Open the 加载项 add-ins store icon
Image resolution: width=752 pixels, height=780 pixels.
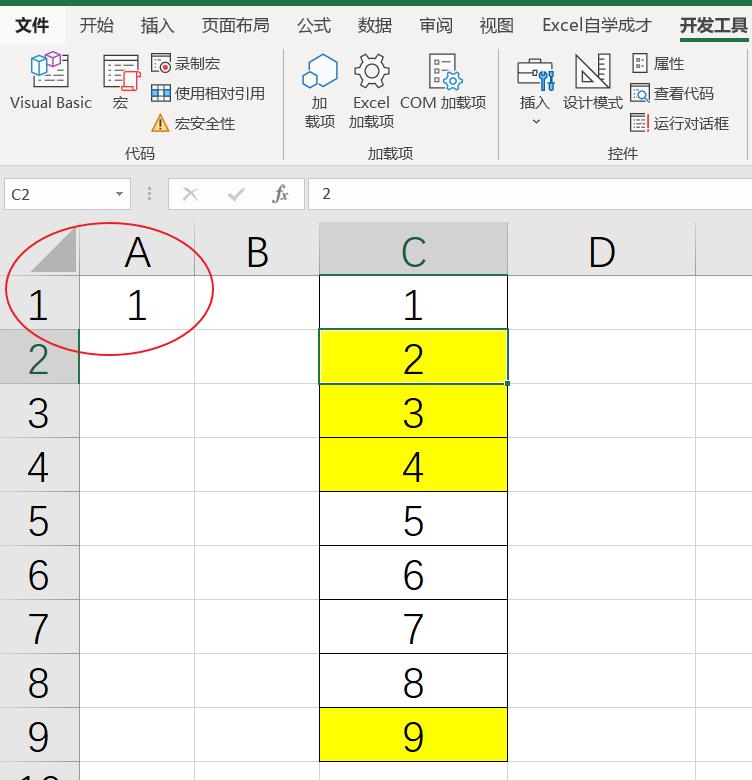tap(320, 91)
